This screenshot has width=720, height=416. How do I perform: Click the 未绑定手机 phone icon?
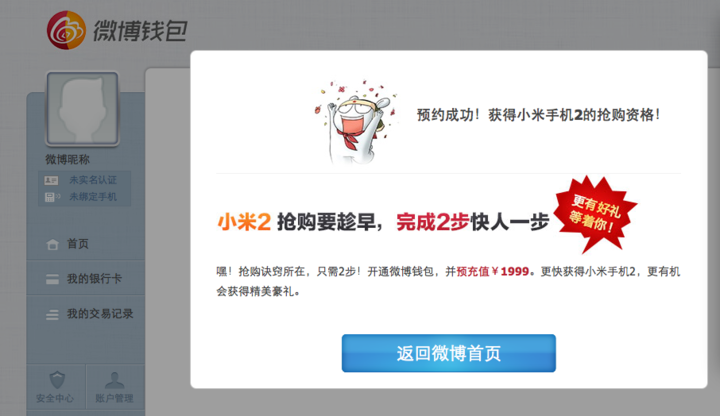[x=52, y=197]
